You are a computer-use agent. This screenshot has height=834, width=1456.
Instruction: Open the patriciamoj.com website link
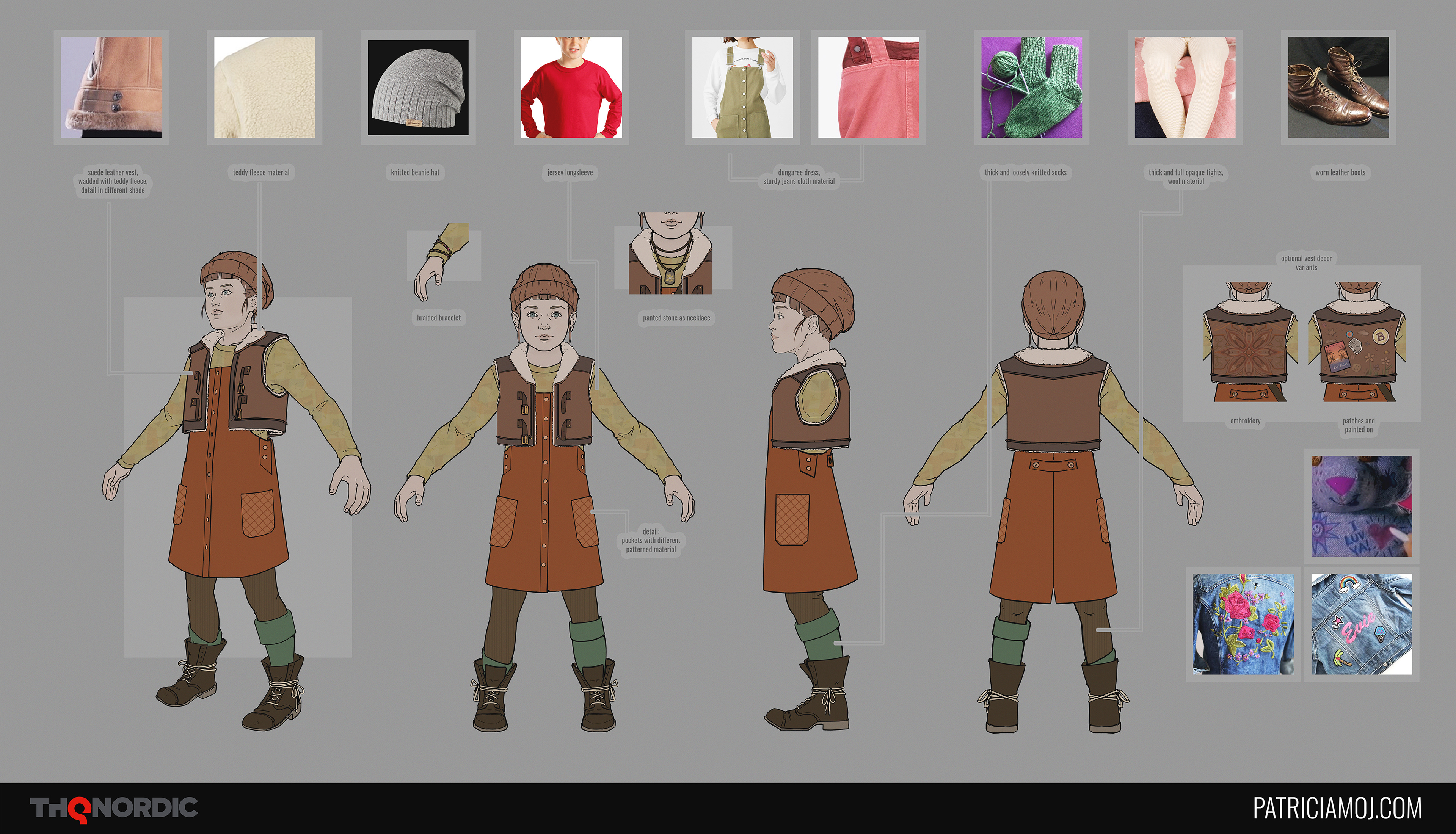(x=1337, y=808)
